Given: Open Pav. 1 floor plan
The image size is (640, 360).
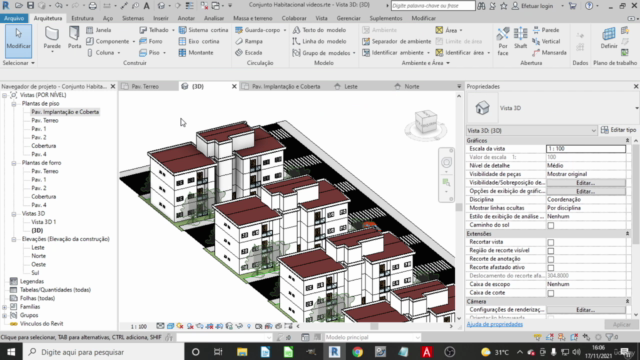Looking at the screenshot, I should [39, 129].
